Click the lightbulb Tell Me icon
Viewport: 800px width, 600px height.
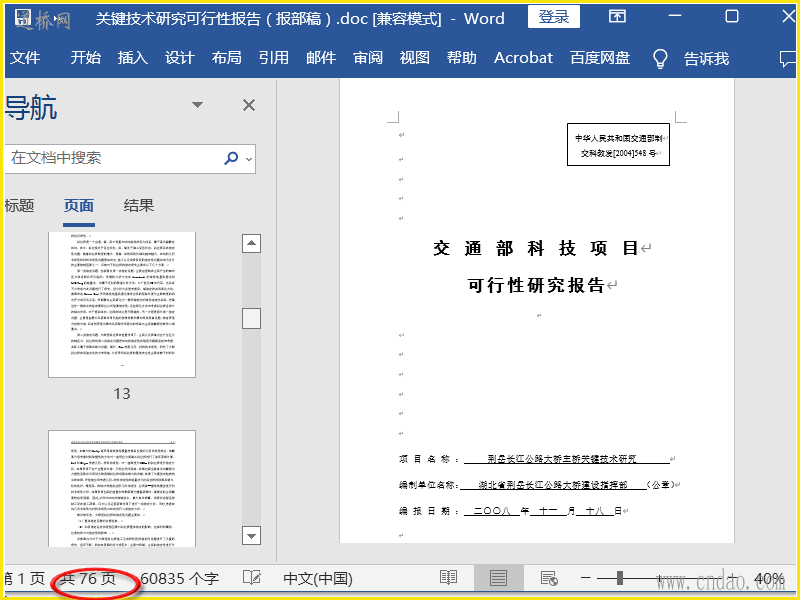(660, 59)
